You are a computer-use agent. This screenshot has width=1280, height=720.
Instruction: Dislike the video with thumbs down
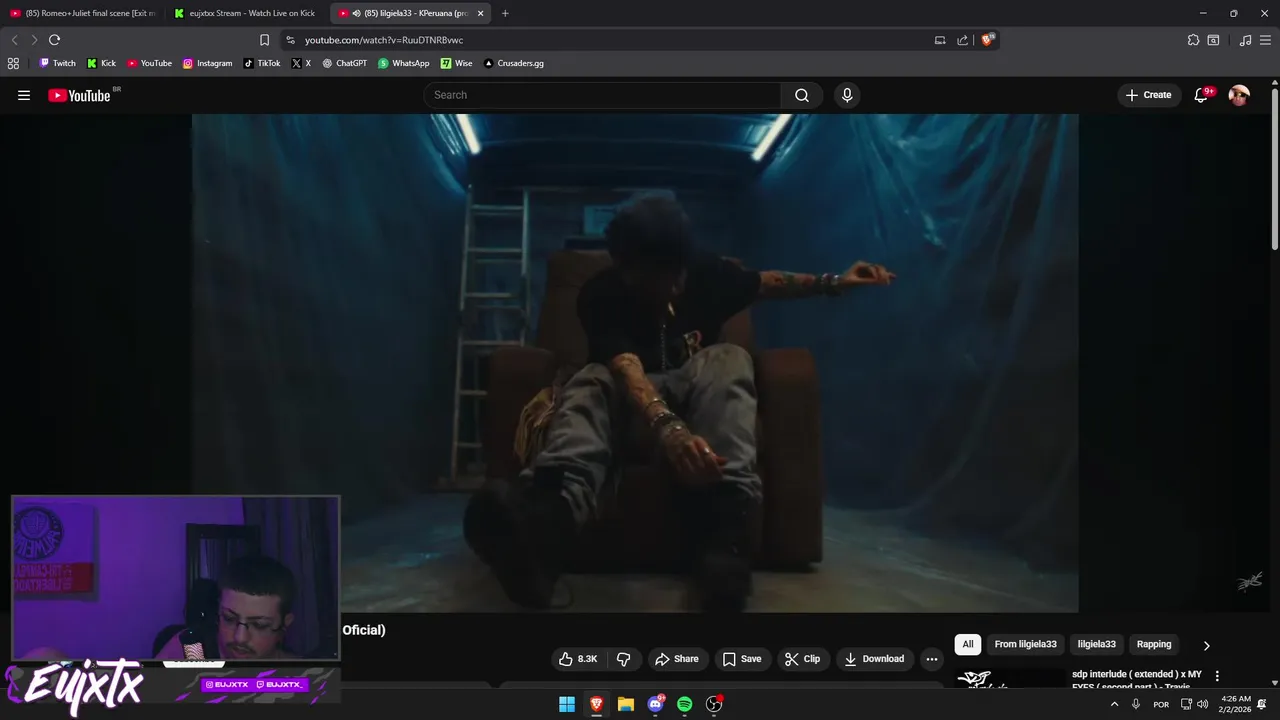624,659
